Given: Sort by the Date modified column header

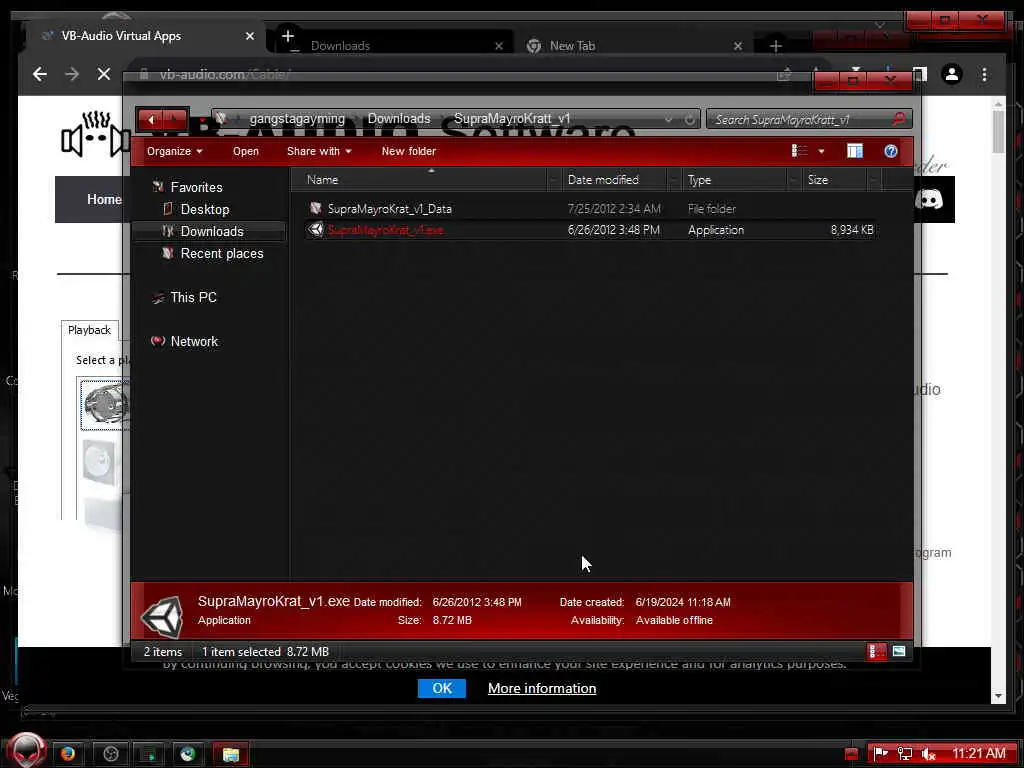Looking at the screenshot, I should (603, 180).
